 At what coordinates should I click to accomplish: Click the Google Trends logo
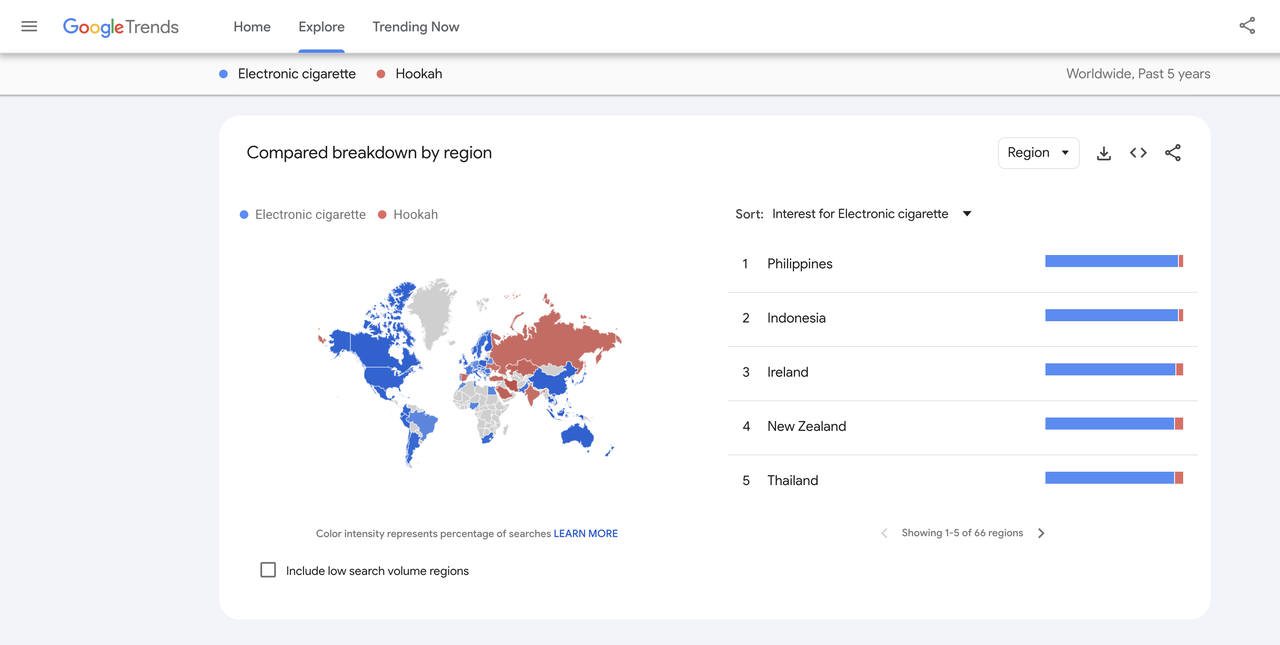(121, 27)
